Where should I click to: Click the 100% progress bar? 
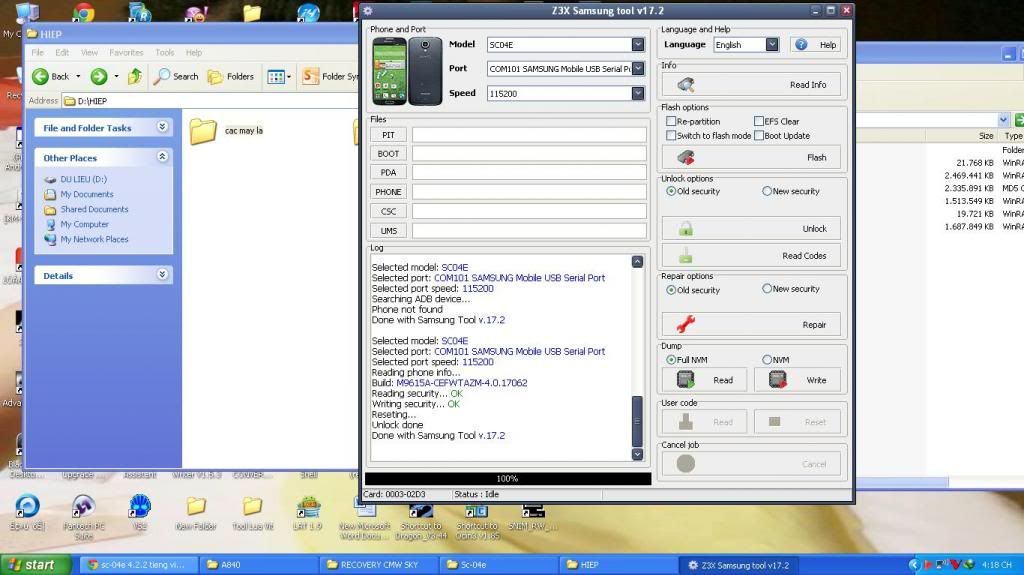pos(507,478)
